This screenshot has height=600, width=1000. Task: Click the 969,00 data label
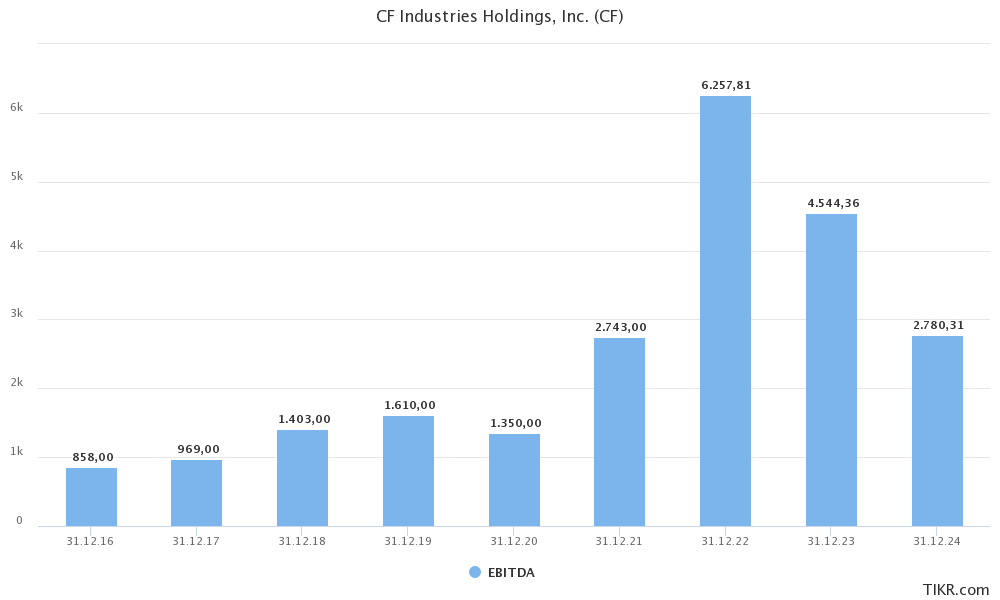point(198,449)
